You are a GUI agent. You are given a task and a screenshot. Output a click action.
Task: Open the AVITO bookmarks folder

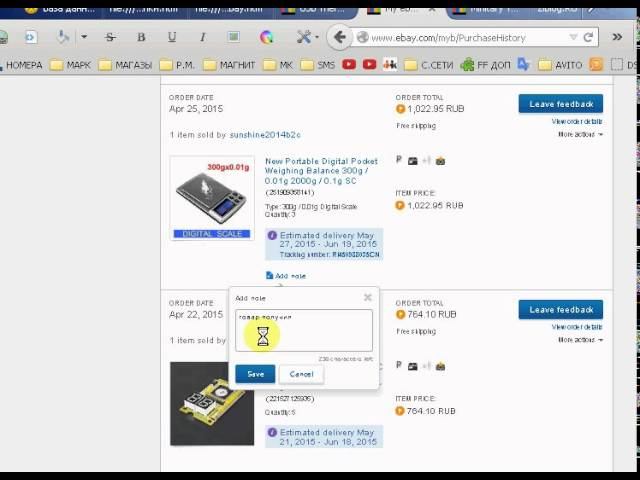tap(560, 65)
